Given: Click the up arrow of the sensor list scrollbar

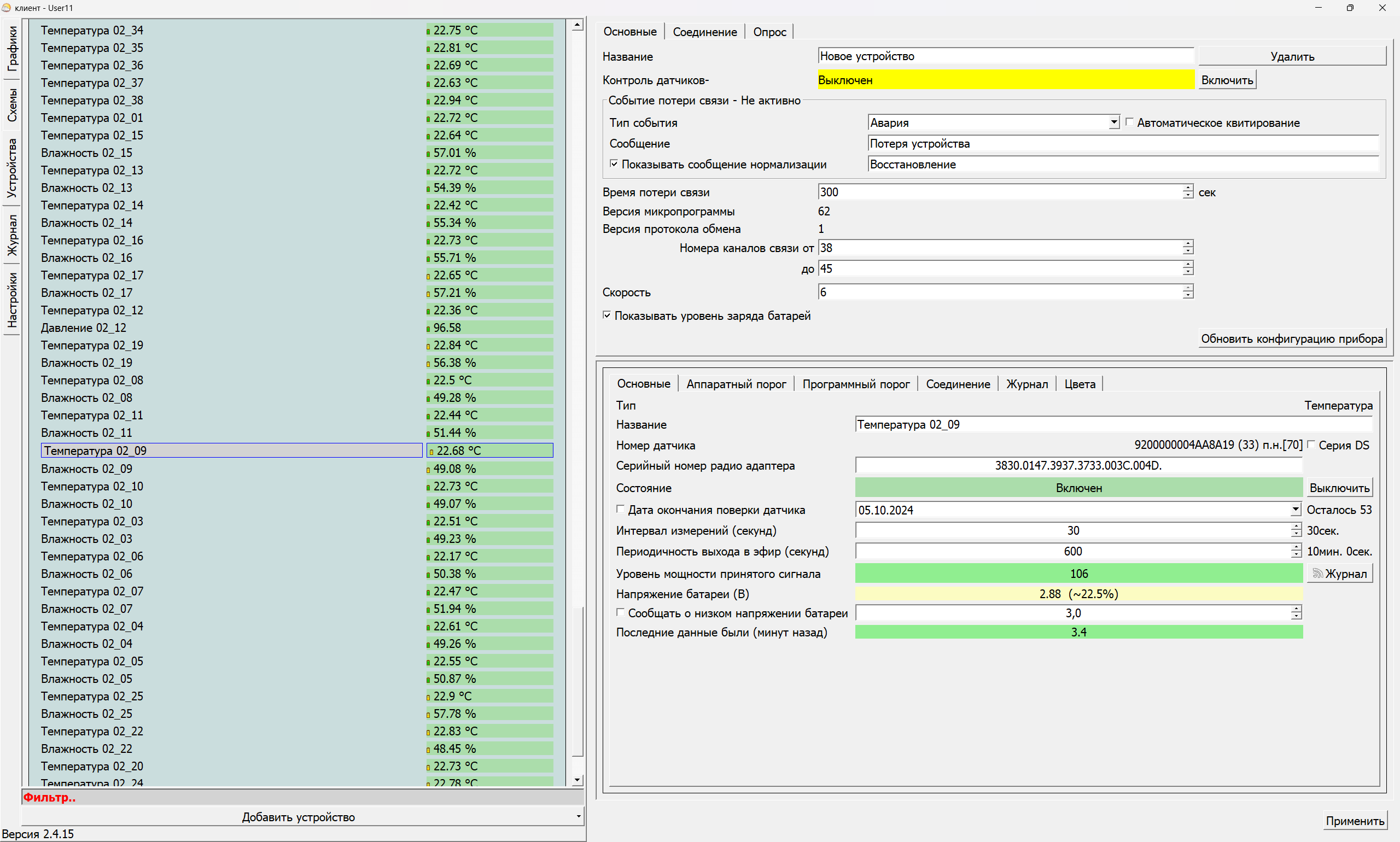Looking at the screenshot, I should click(x=577, y=25).
